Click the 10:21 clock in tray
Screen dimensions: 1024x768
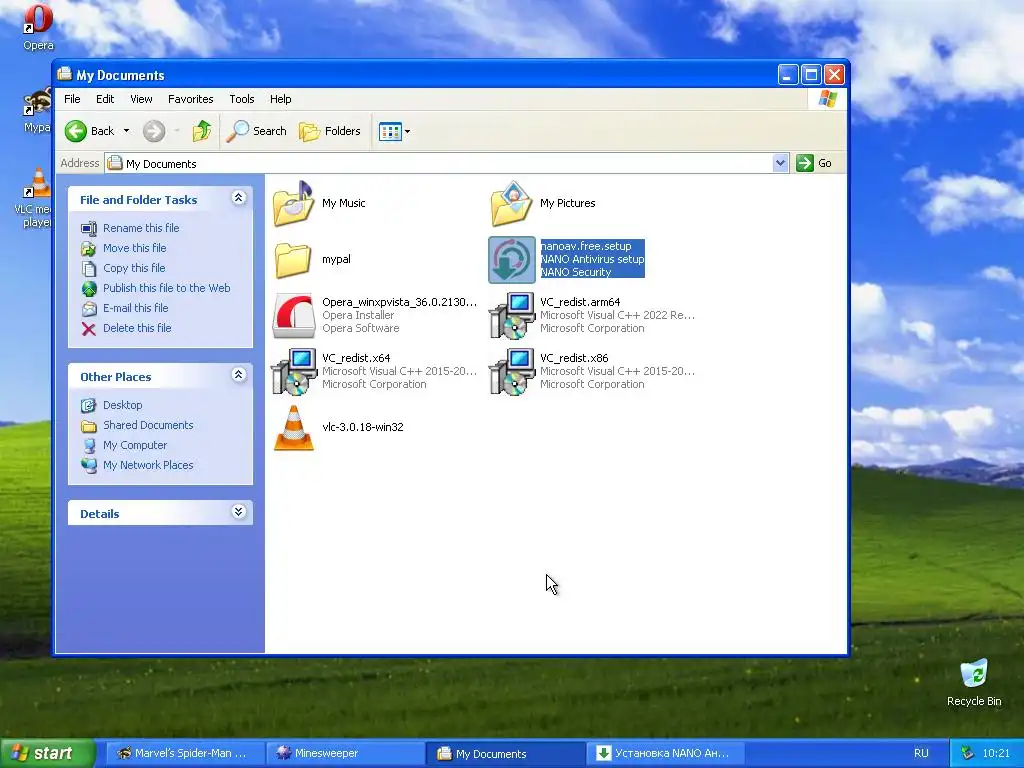pyautogui.click(x=996, y=754)
